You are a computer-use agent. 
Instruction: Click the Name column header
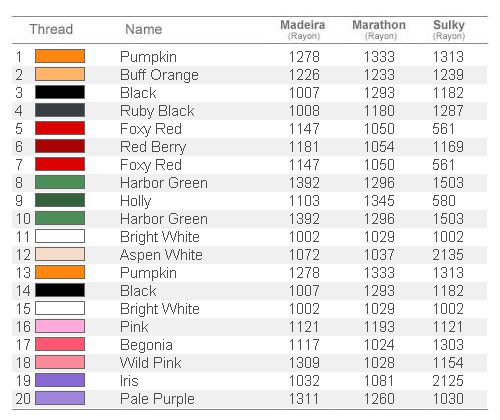click(144, 29)
